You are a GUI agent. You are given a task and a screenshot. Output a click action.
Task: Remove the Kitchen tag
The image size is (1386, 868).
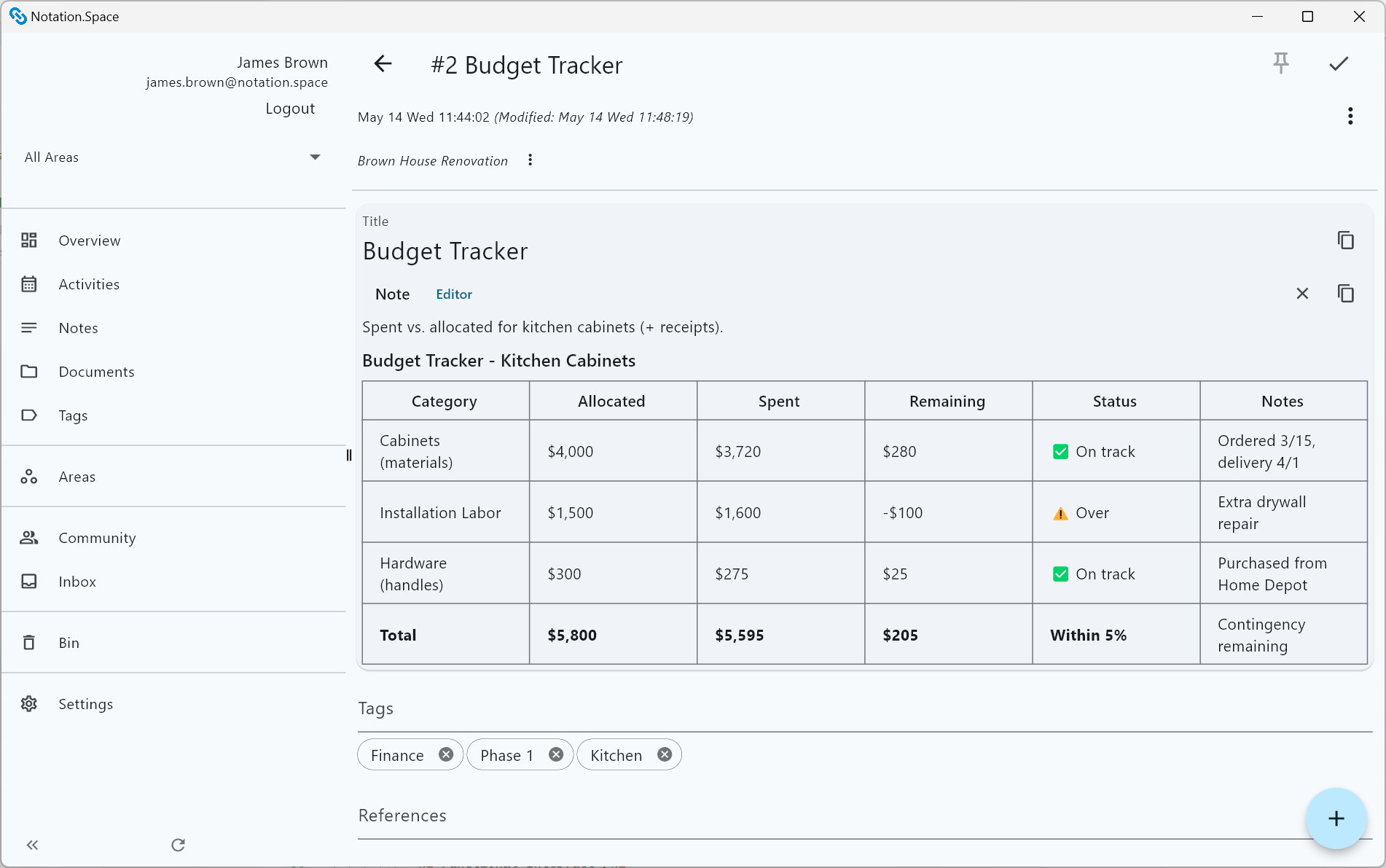tap(665, 755)
